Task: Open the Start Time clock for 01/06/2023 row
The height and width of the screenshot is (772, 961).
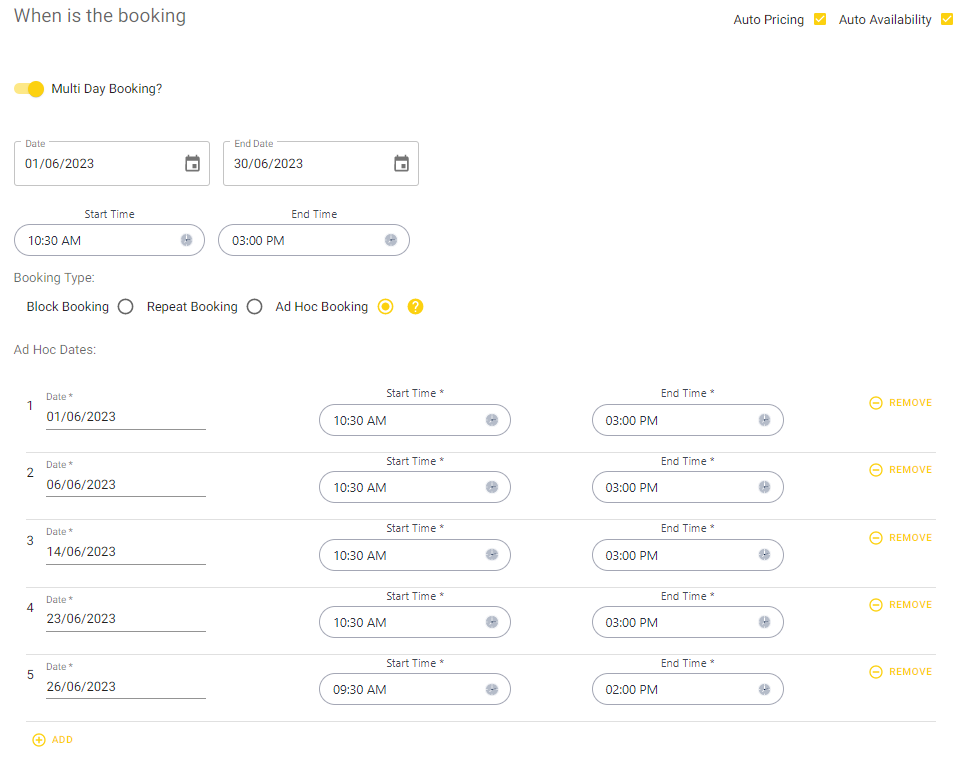Action: pyautogui.click(x=492, y=420)
